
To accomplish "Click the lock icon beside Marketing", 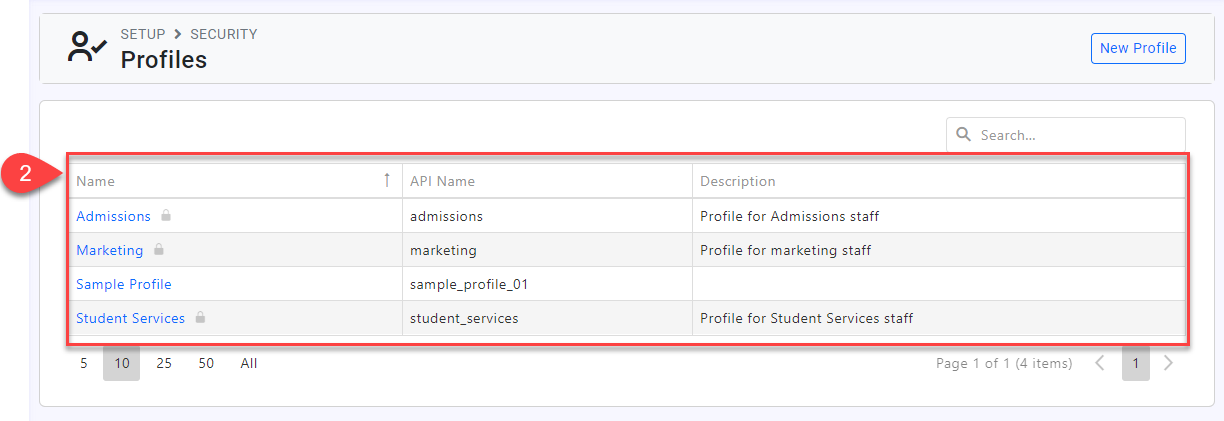I will coord(159,249).
